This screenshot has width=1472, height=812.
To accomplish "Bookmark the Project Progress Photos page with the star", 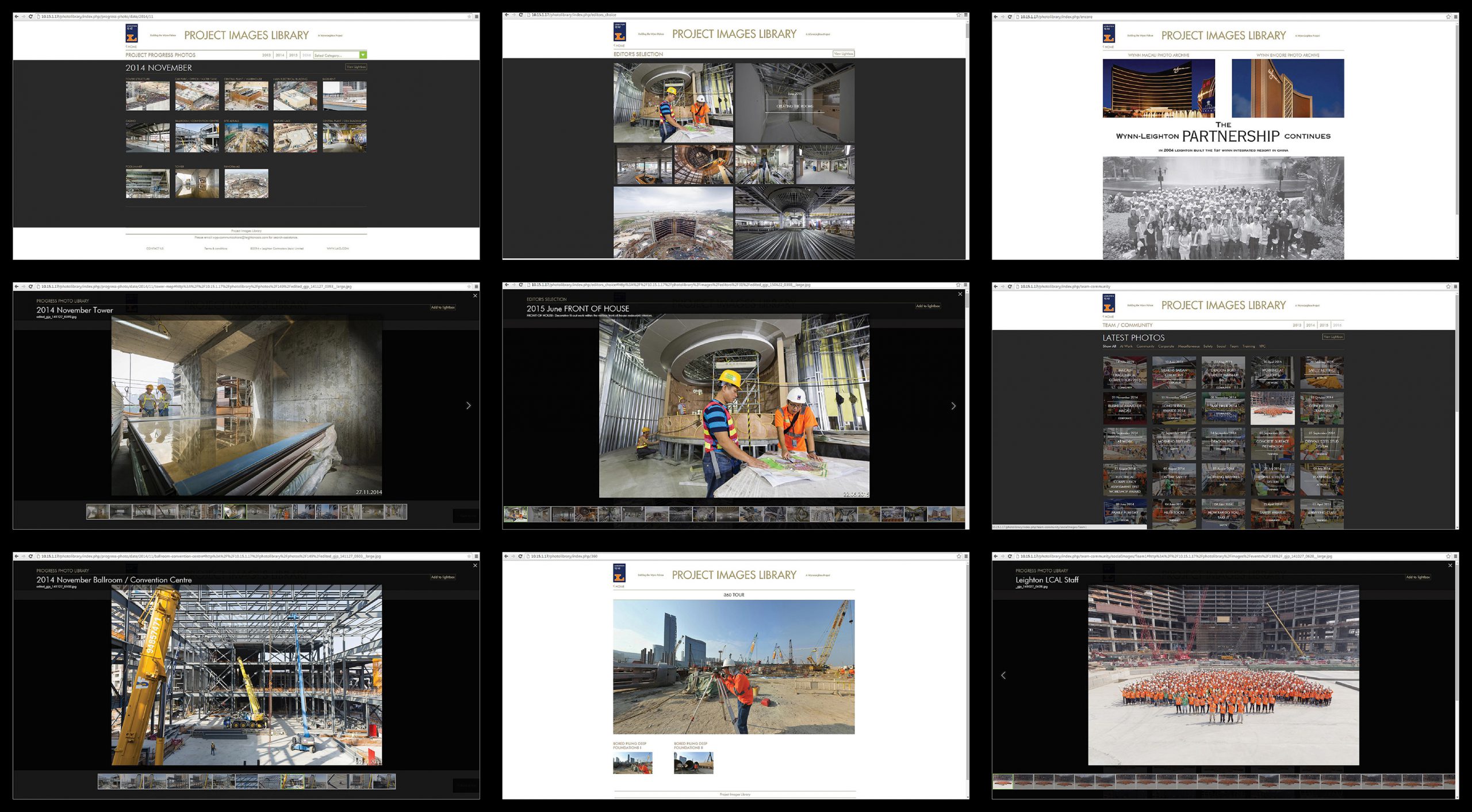I will tap(469, 17).
